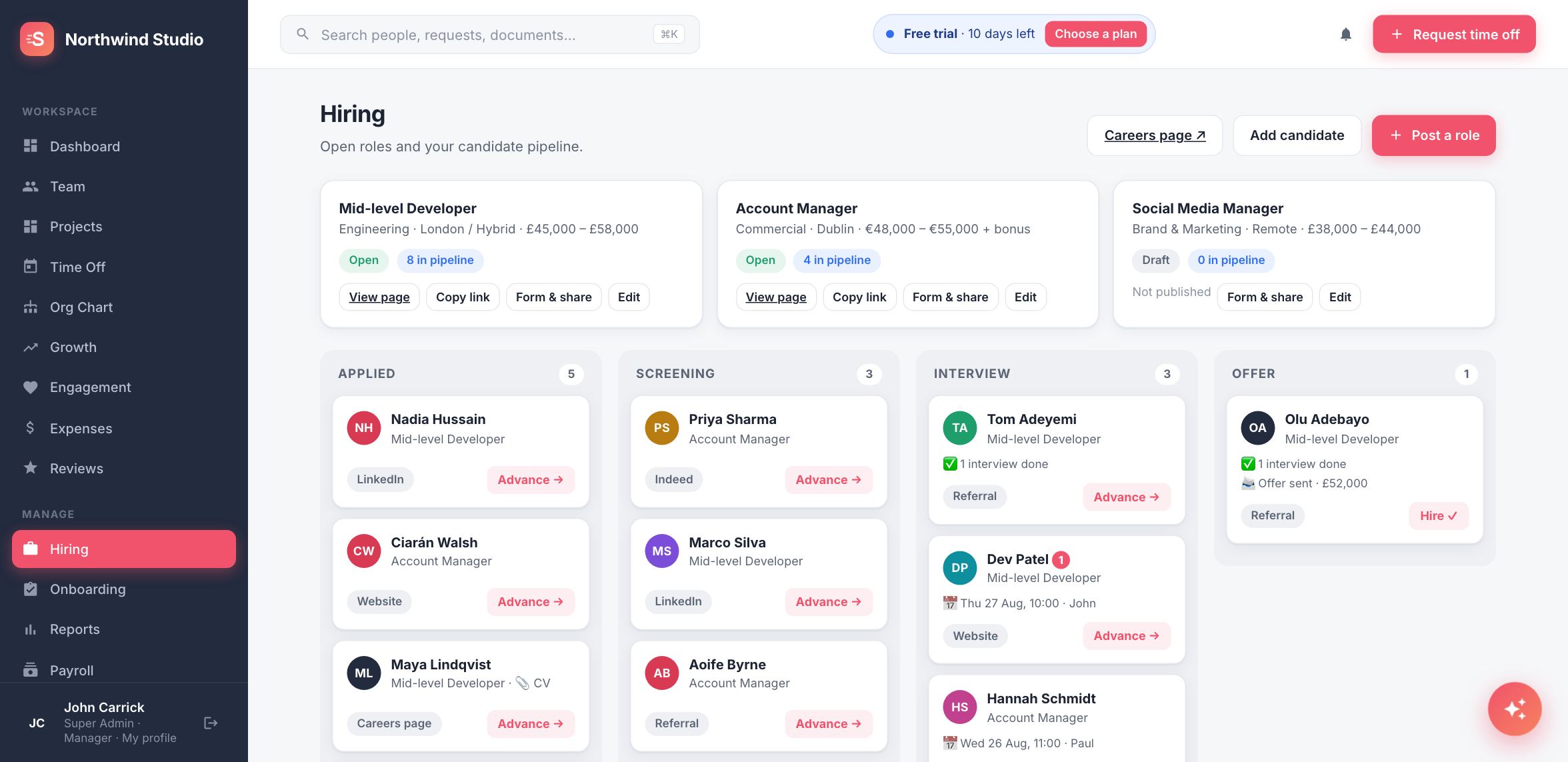The image size is (1568, 762).
Task: Open the TA avatar for Tom Adeyemi
Action: pyautogui.click(x=959, y=428)
